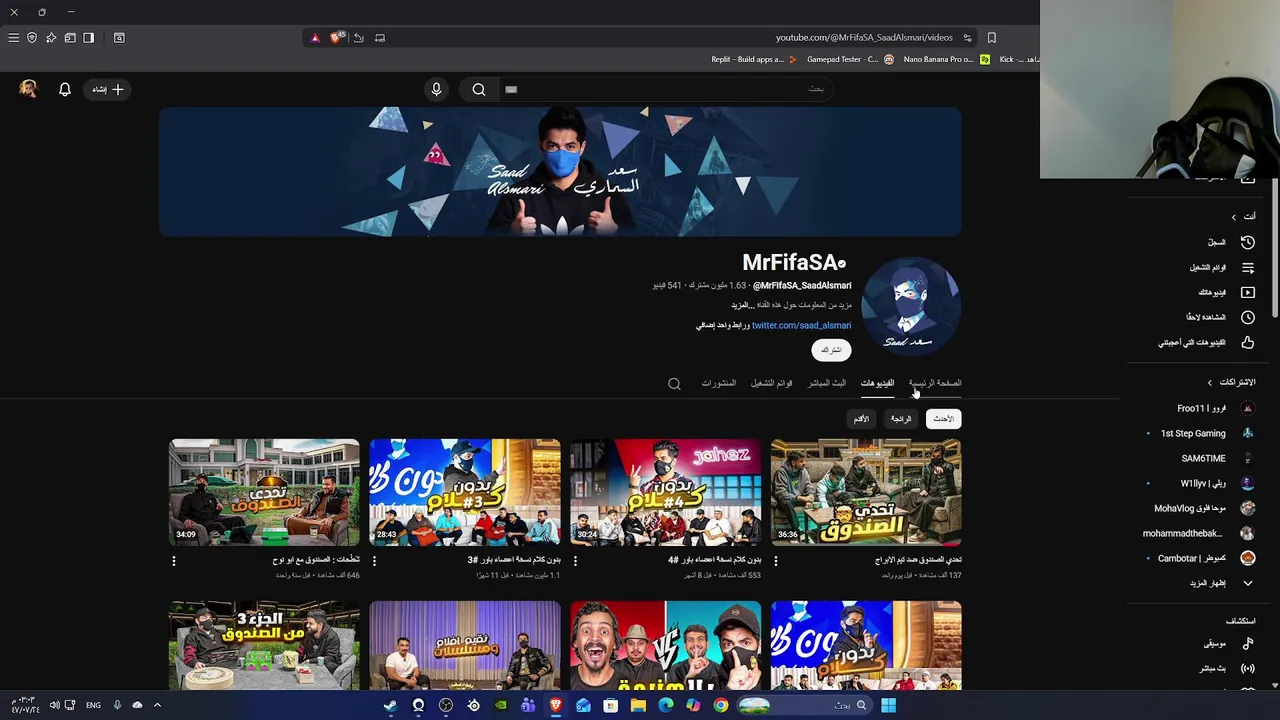Select the Videos (الفيديوهات) tab
Image resolution: width=1280 pixels, height=720 pixels.
pos(877,383)
